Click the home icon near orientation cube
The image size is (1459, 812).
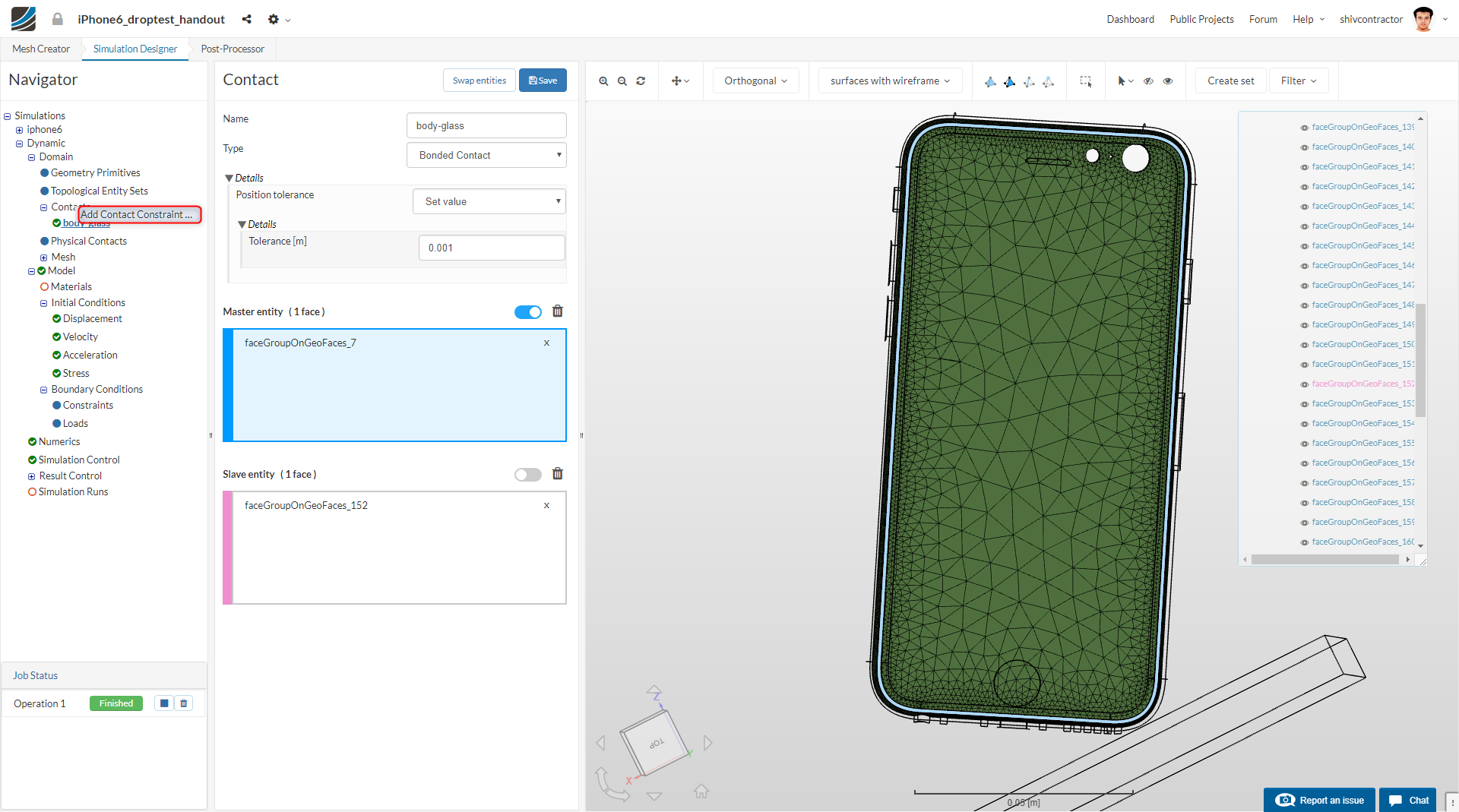coord(701,791)
